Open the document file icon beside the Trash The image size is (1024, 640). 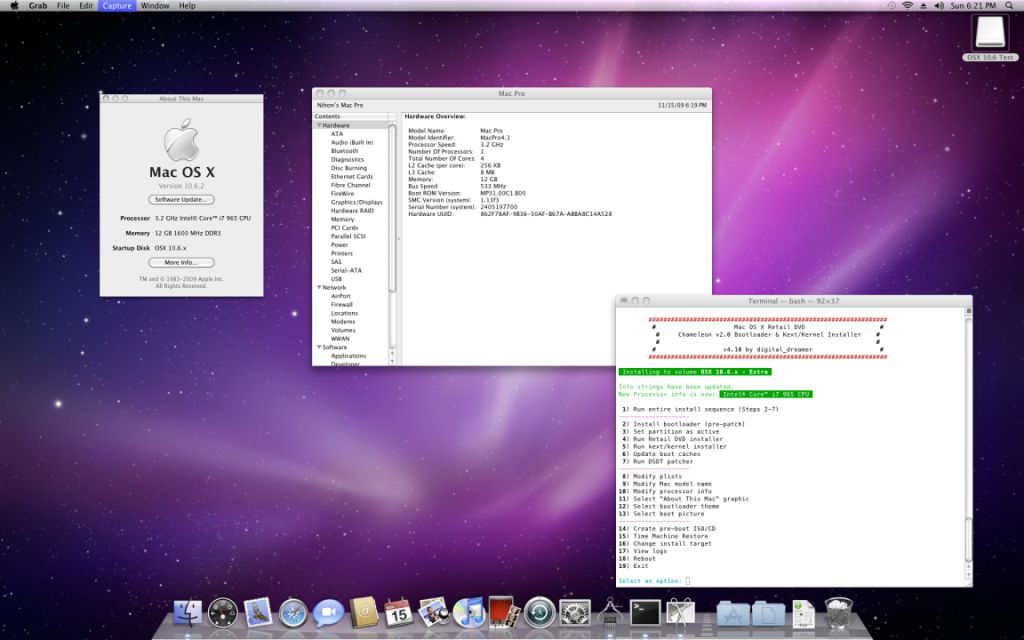[804, 614]
